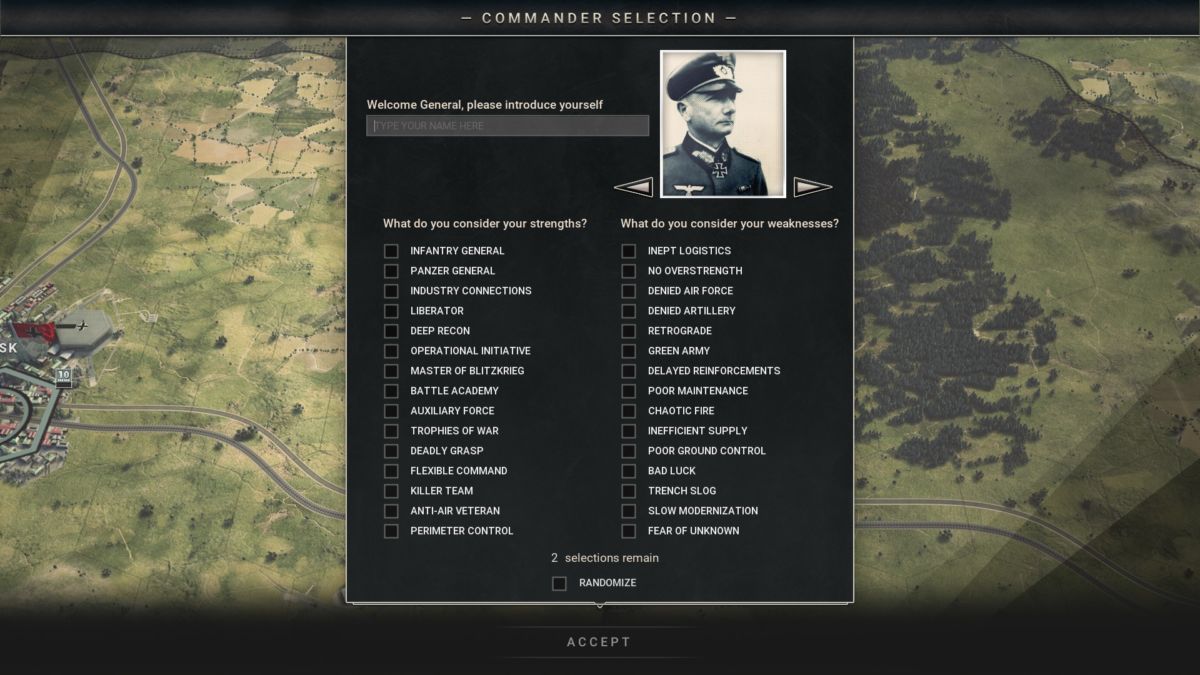Focus the 'Type your name here' field

[x=507, y=126]
